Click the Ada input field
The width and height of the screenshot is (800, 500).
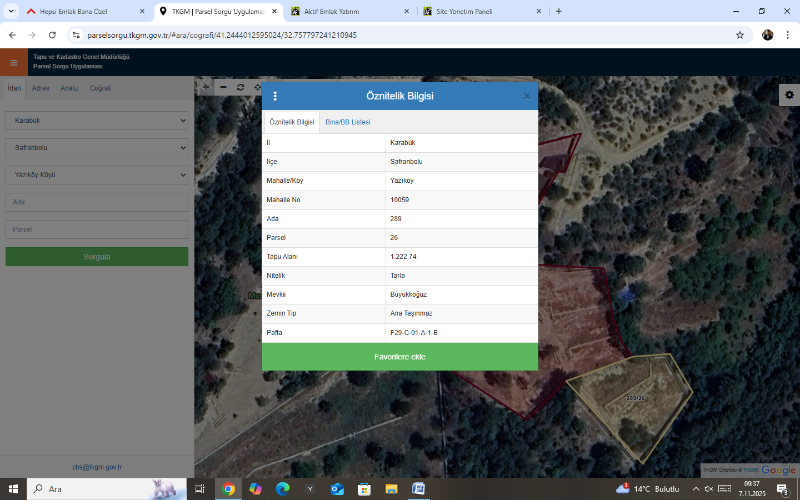96,202
